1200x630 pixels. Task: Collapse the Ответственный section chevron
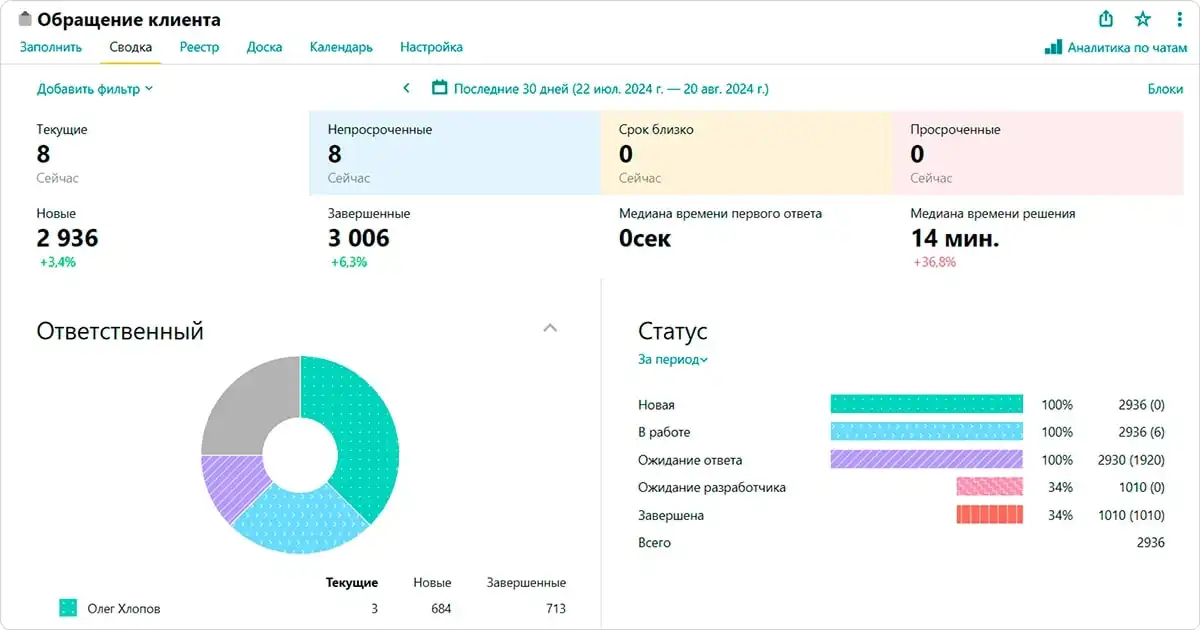pyautogui.click(x=549, y=327)
